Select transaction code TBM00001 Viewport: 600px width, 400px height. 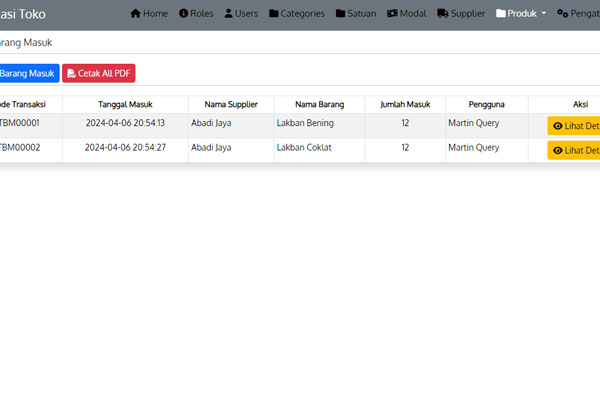20,123
